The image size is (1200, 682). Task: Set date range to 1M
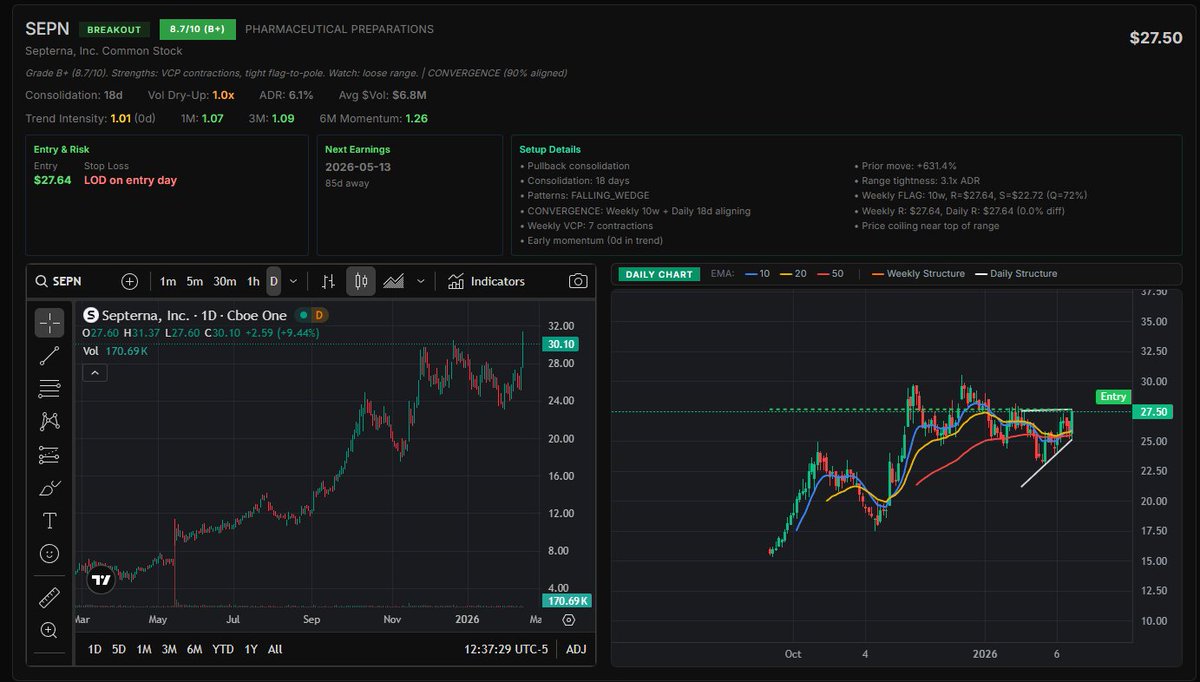click(x=144, y=649)
